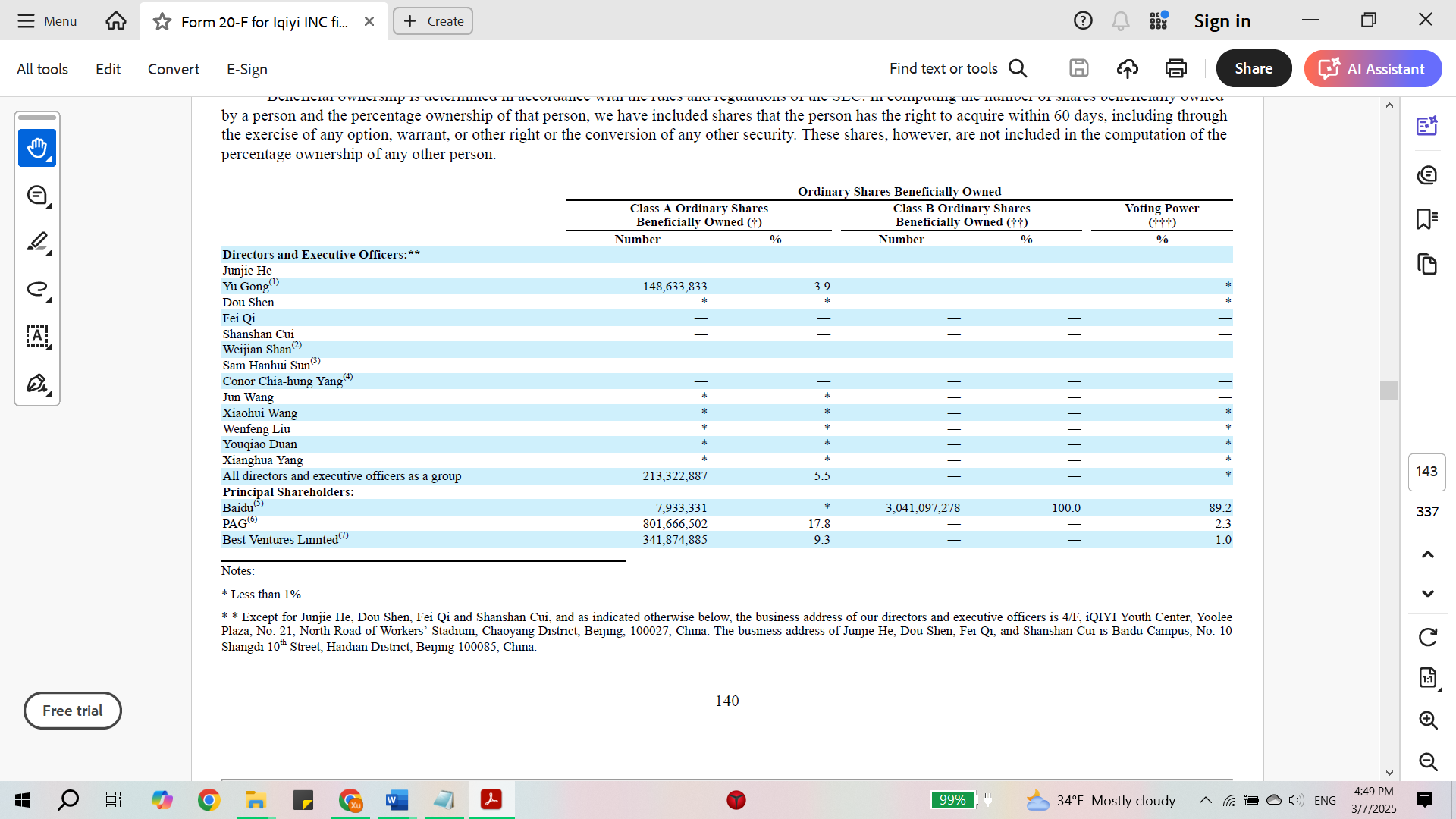Go to next page with down chevron
1456x819 pixels.
[x=1428, y=594]
